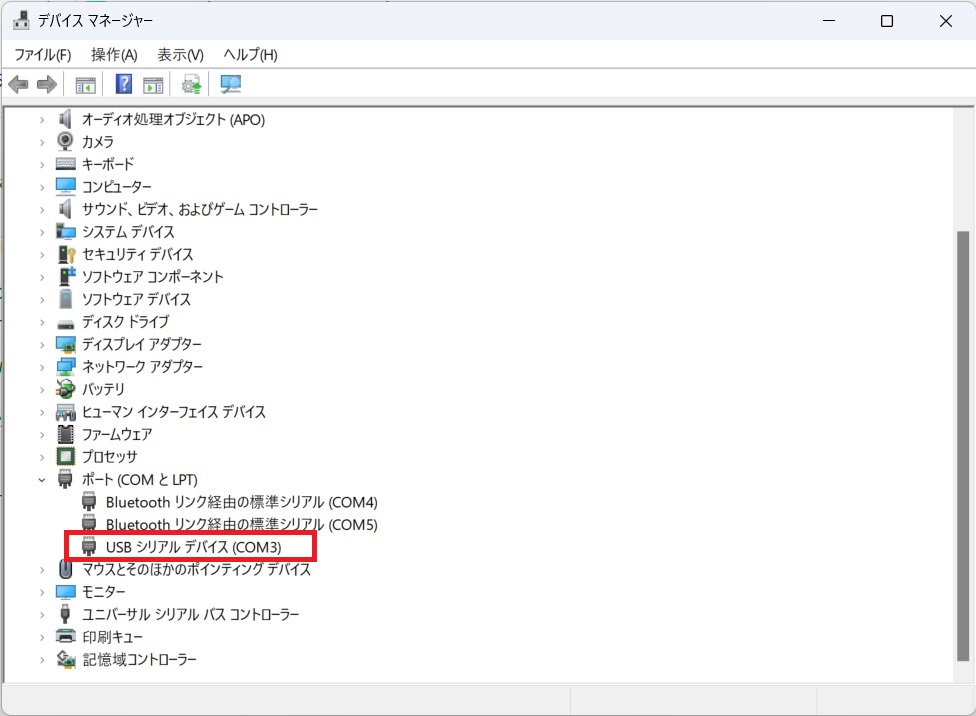Click the plug icon of USB シリアル デバイス (COM3)

[x=89, y=546]
